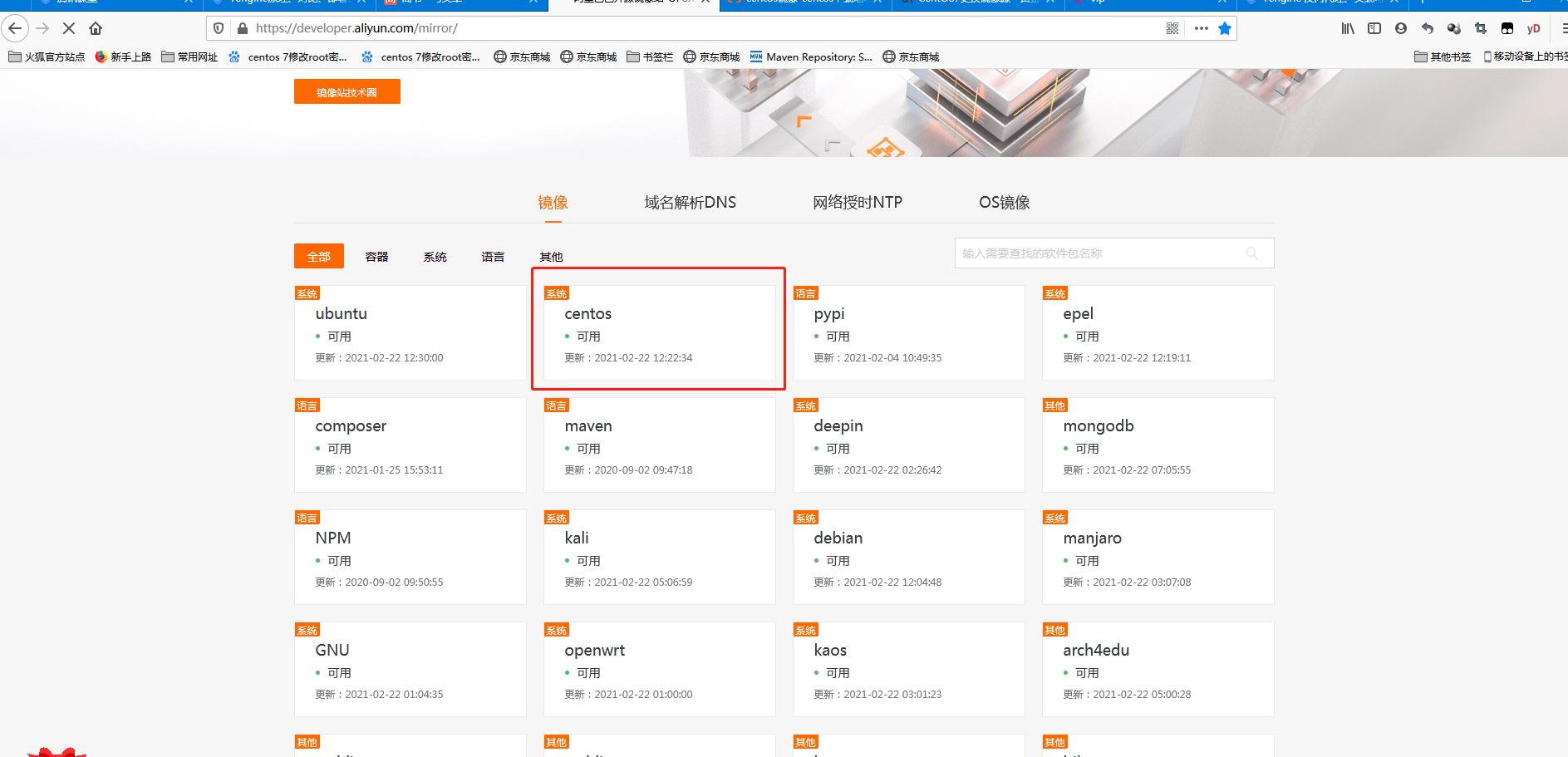Image resolution: width=1568 pixels, height=757 pixels.
Task: Switch to the 网络授时NTP tab
Action: click(858, 203)
